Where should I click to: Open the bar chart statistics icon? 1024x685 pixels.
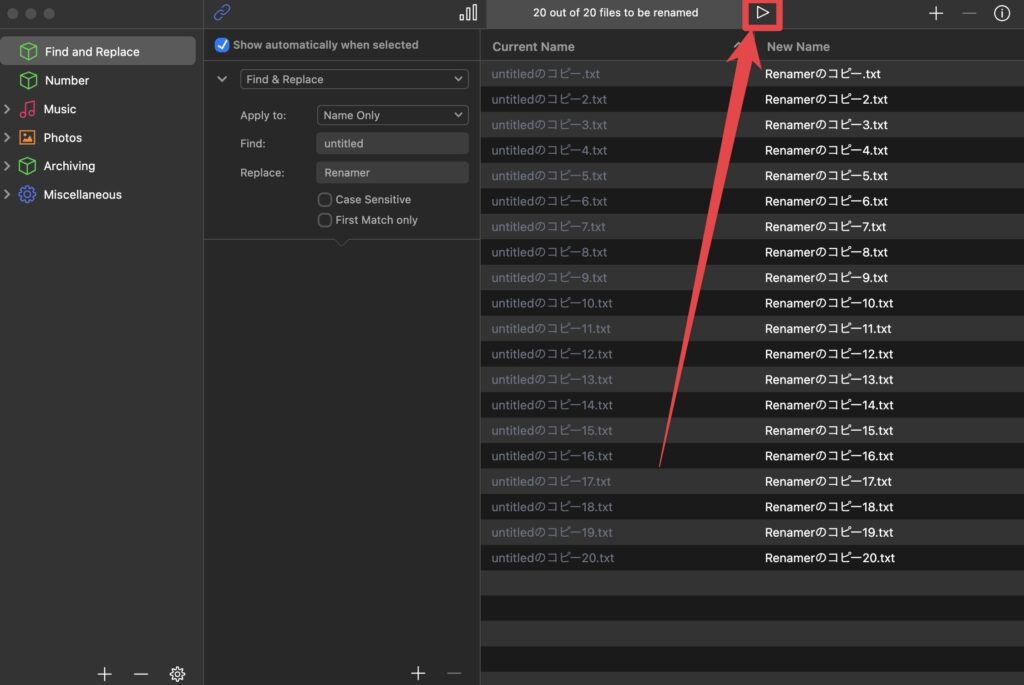(468, 13)
